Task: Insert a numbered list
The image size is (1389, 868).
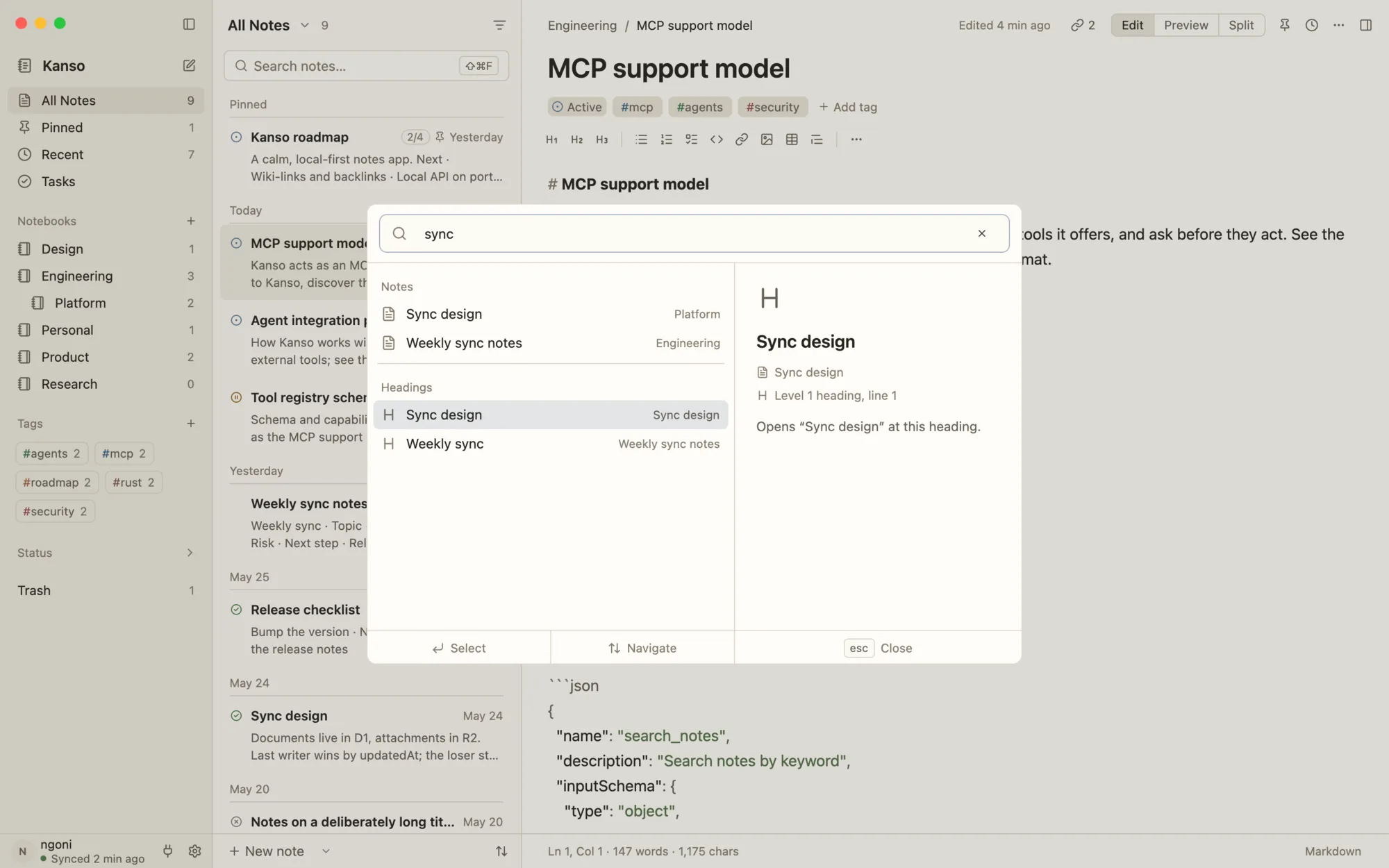Action: (667, 140)
